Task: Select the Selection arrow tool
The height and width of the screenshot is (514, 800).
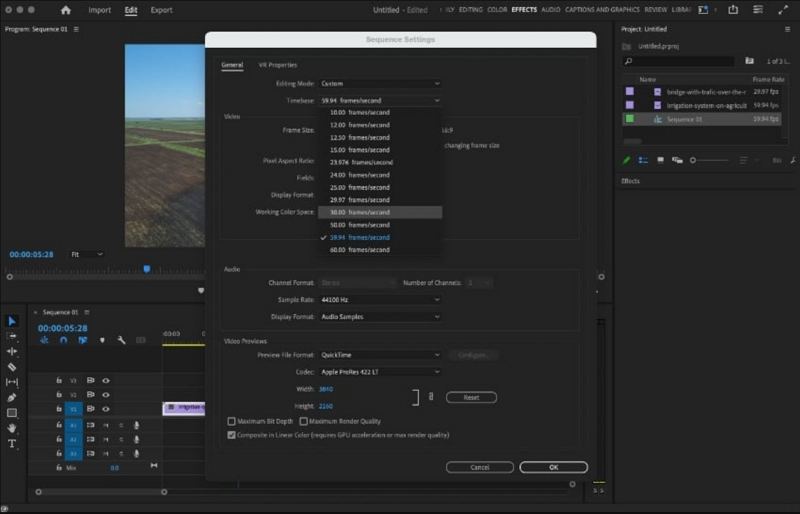Action: pos(12,321)
